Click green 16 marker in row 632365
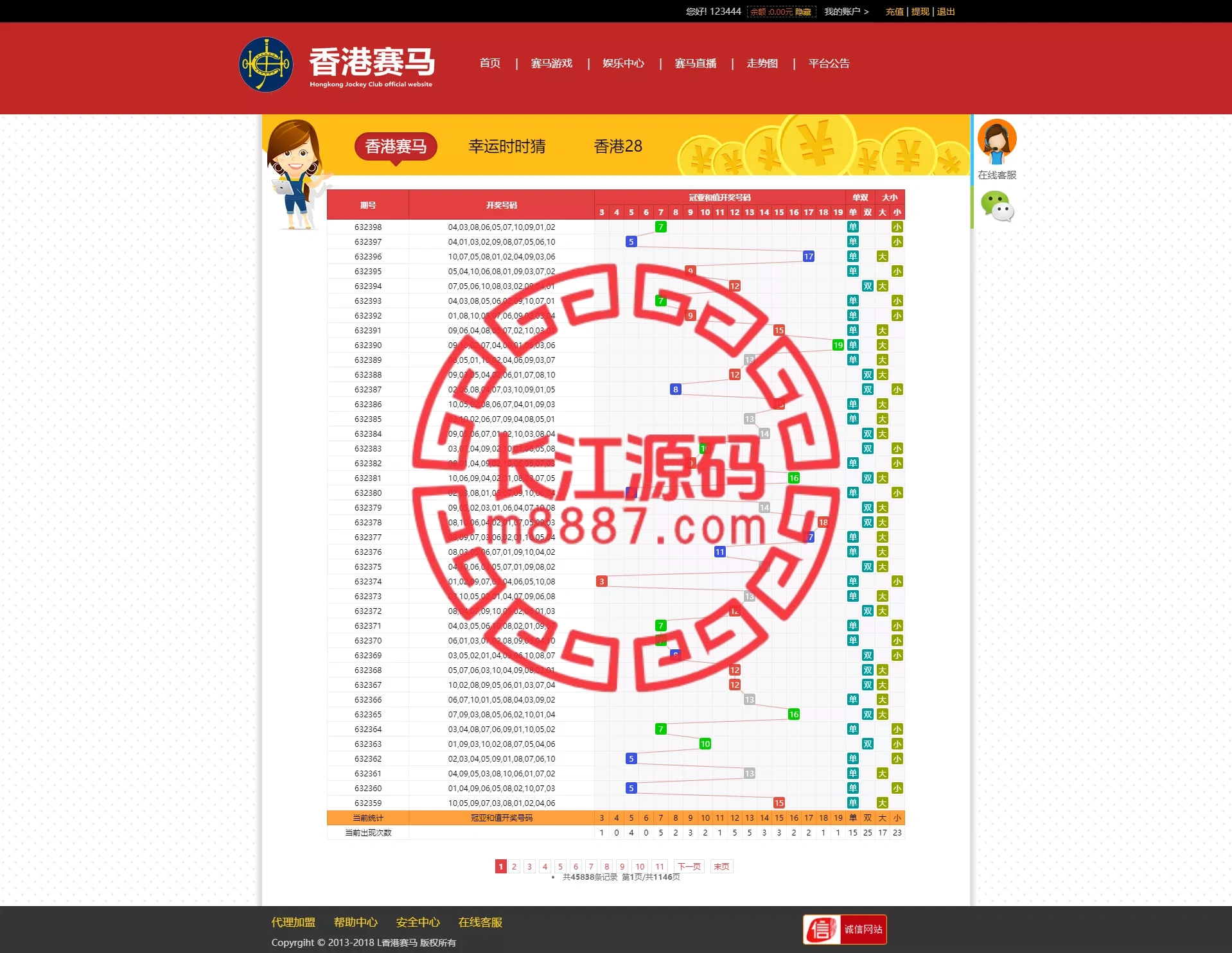1232x953 pixels. [793, 714]
